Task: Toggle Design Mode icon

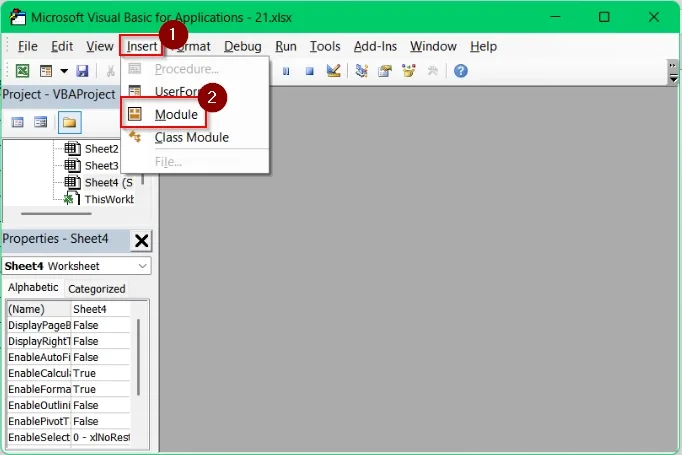Action: [x=334, y=70]
